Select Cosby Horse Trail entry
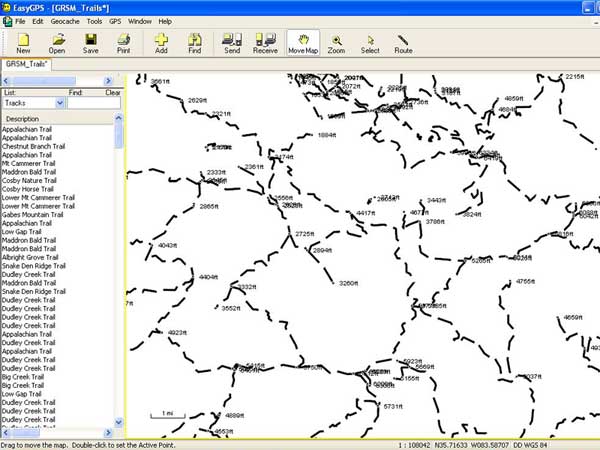Viewport: 600px width, 450px height. [x=28, y=189]
